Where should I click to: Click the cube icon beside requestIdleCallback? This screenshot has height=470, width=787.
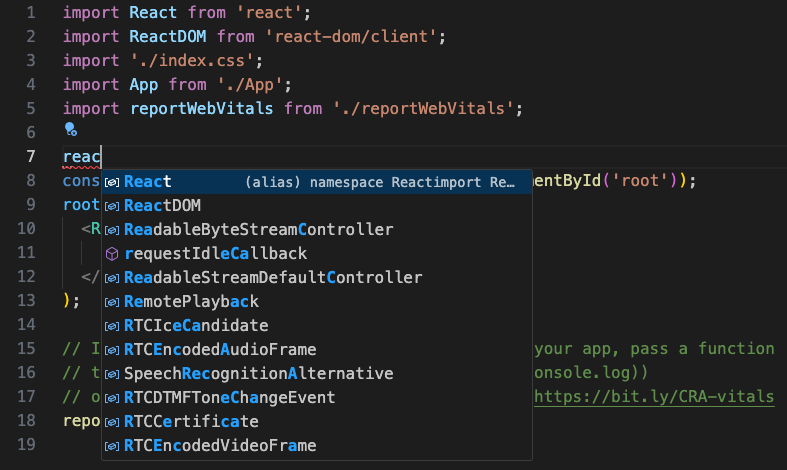click(112, 254)
